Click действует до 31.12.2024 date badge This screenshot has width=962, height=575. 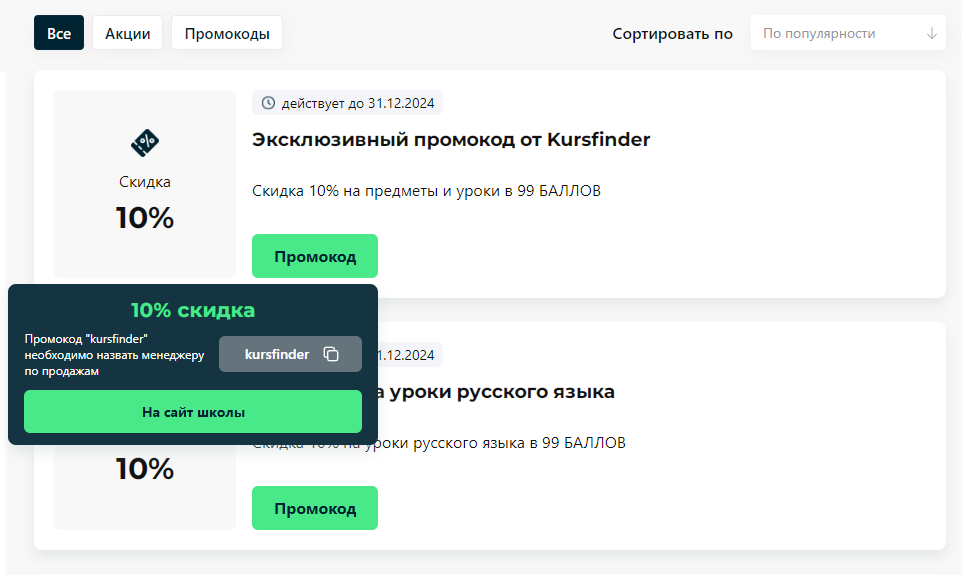pos(347,103)
